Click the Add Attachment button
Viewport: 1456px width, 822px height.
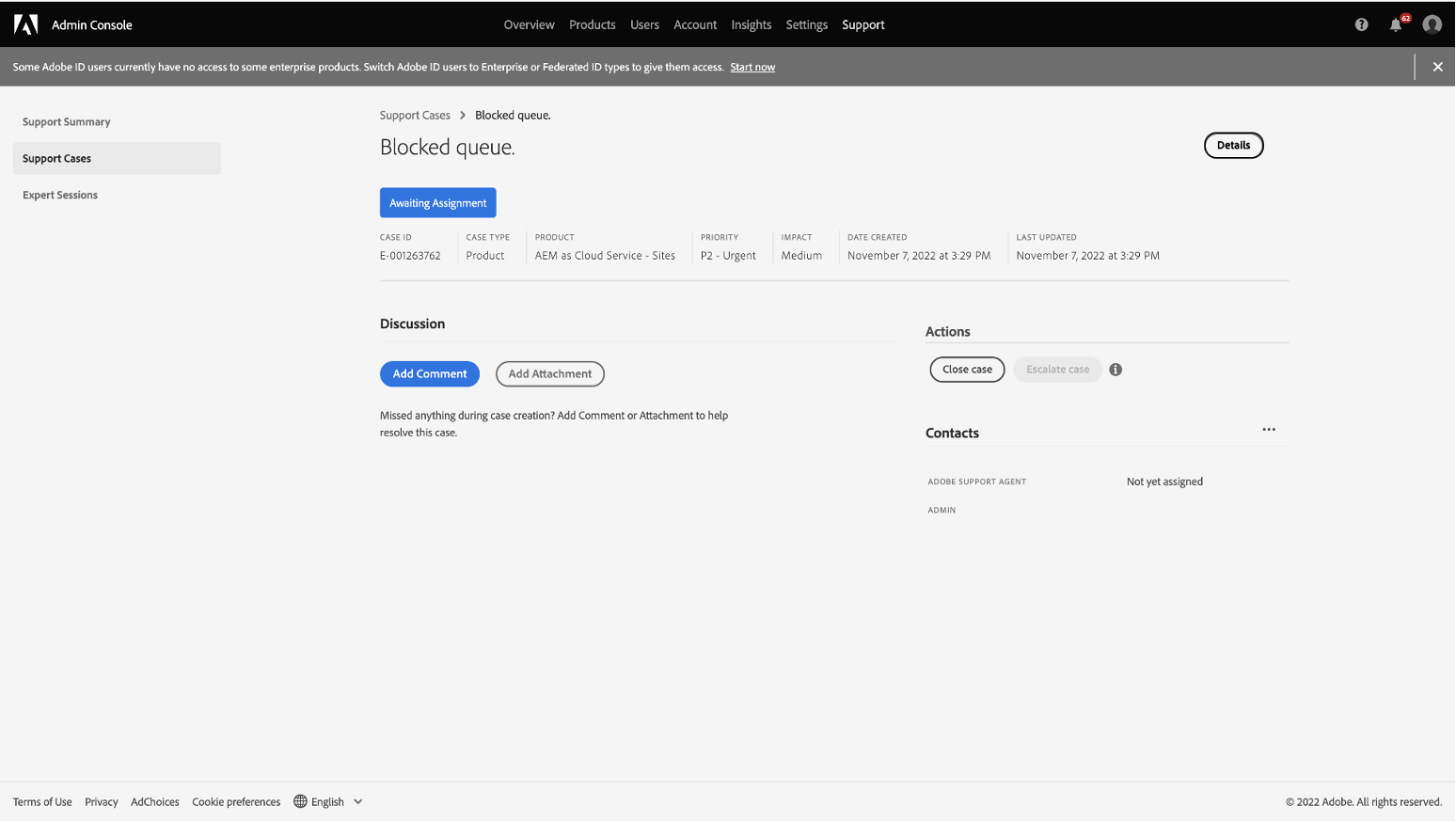[x=550, y=374]
